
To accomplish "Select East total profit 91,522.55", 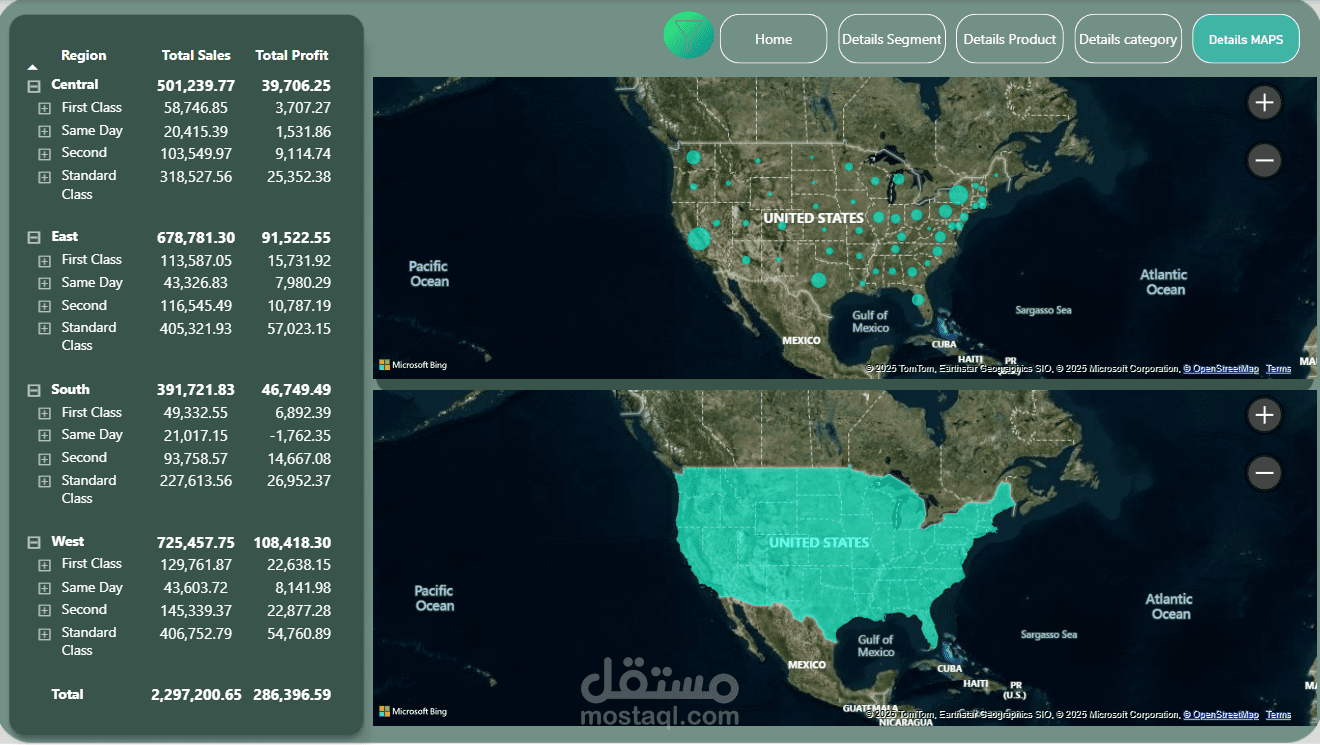I will point(296,238).
